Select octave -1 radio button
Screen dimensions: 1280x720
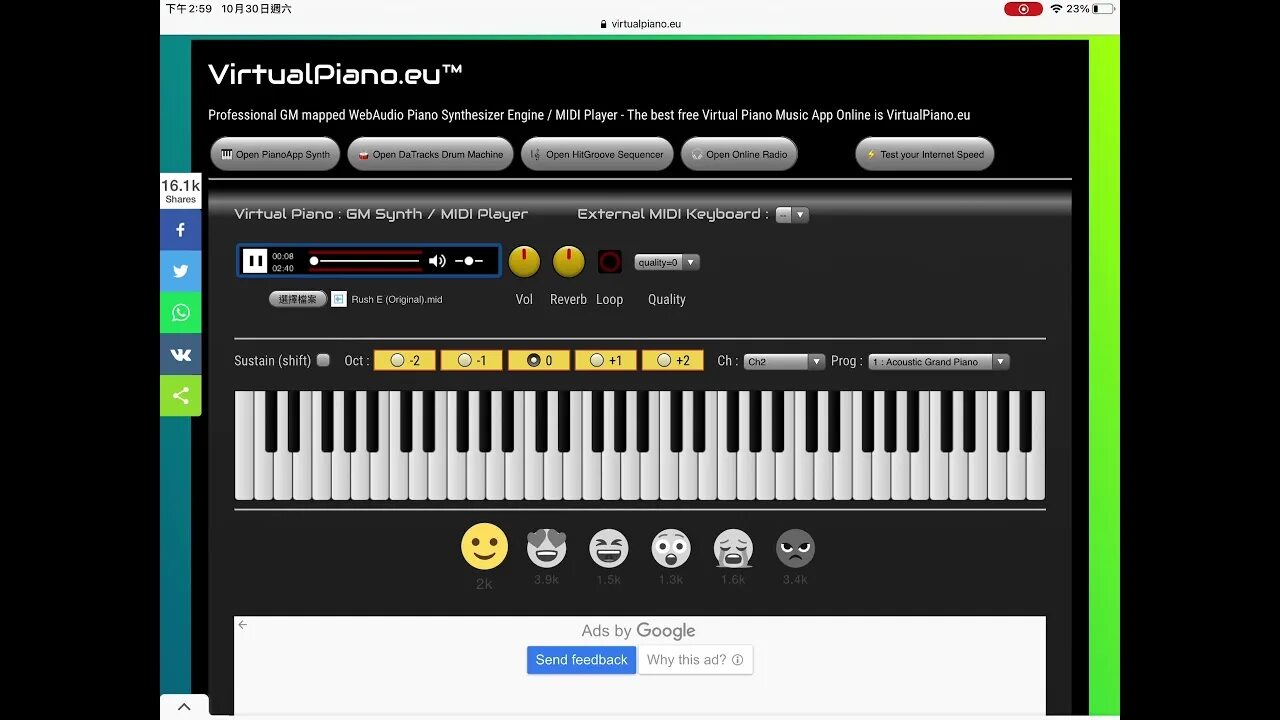coord(472,360)
